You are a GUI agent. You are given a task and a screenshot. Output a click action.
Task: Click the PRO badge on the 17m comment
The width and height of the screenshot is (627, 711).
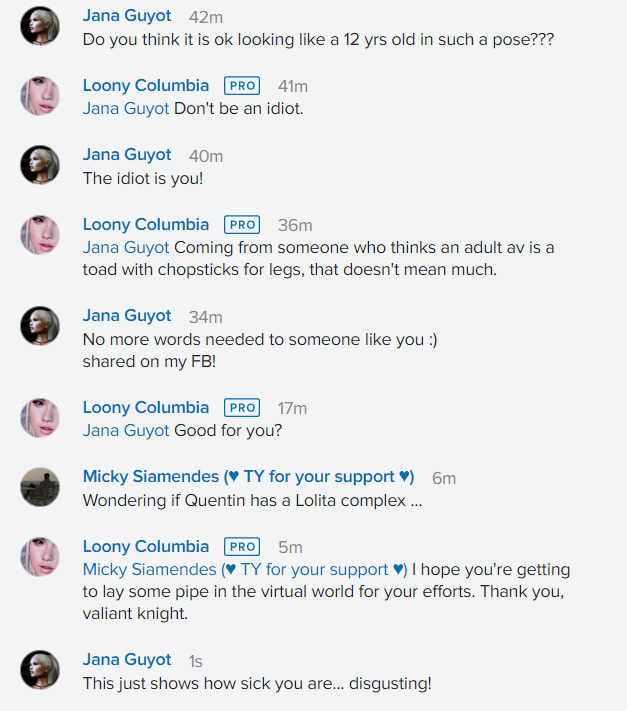tap(242, 408)
